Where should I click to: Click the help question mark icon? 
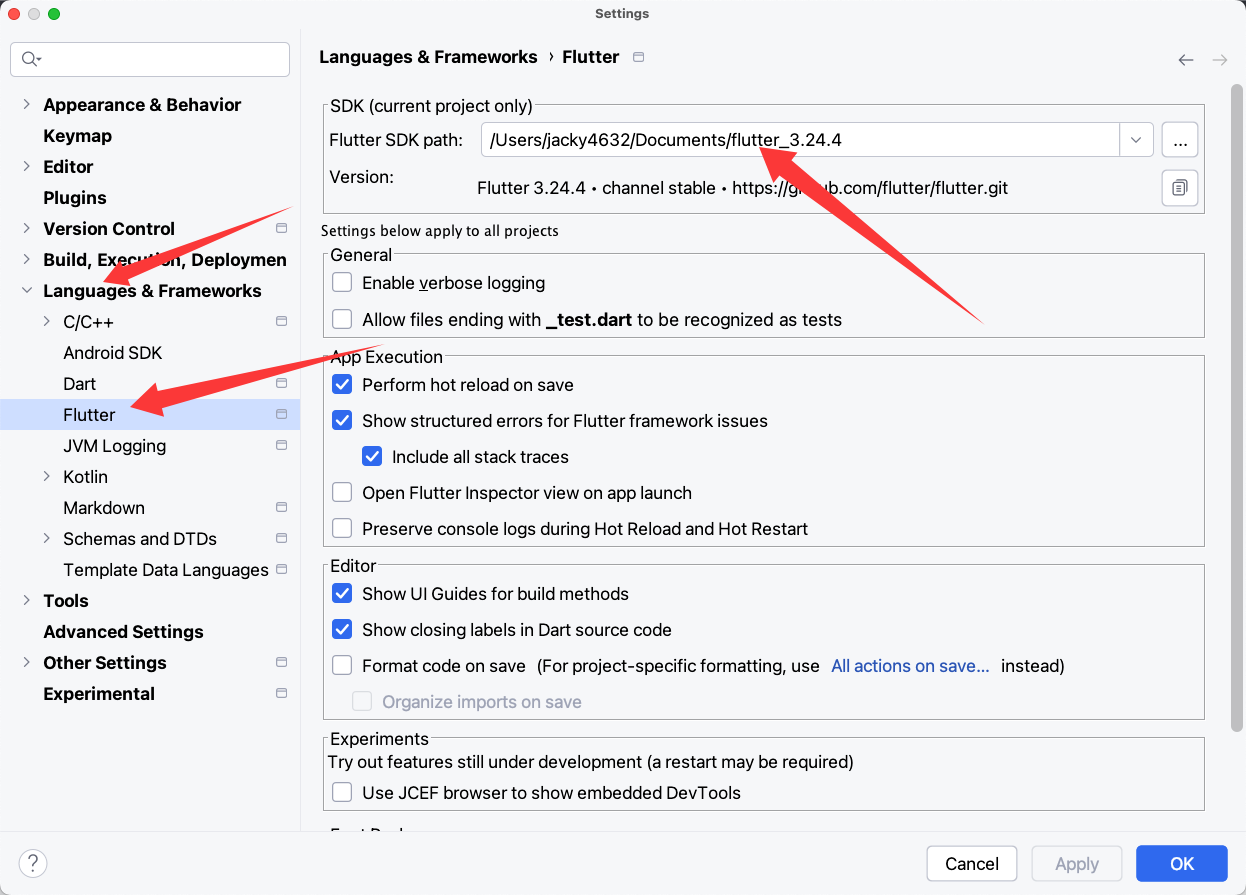(x=33, y=863)
